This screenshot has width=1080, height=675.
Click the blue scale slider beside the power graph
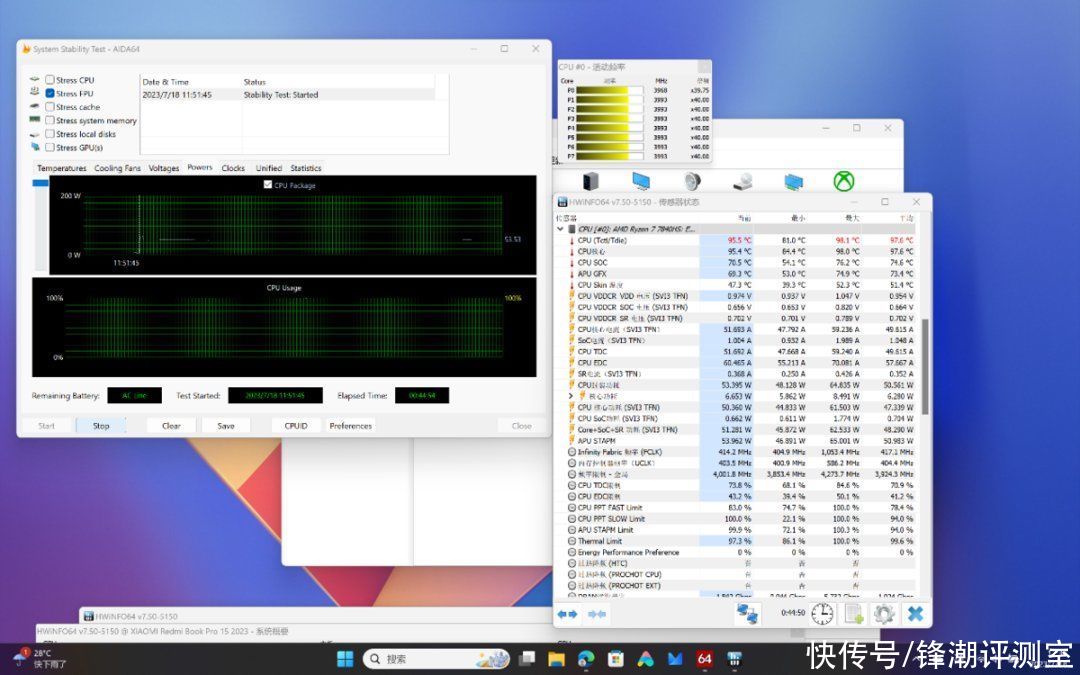coord(41,183)
